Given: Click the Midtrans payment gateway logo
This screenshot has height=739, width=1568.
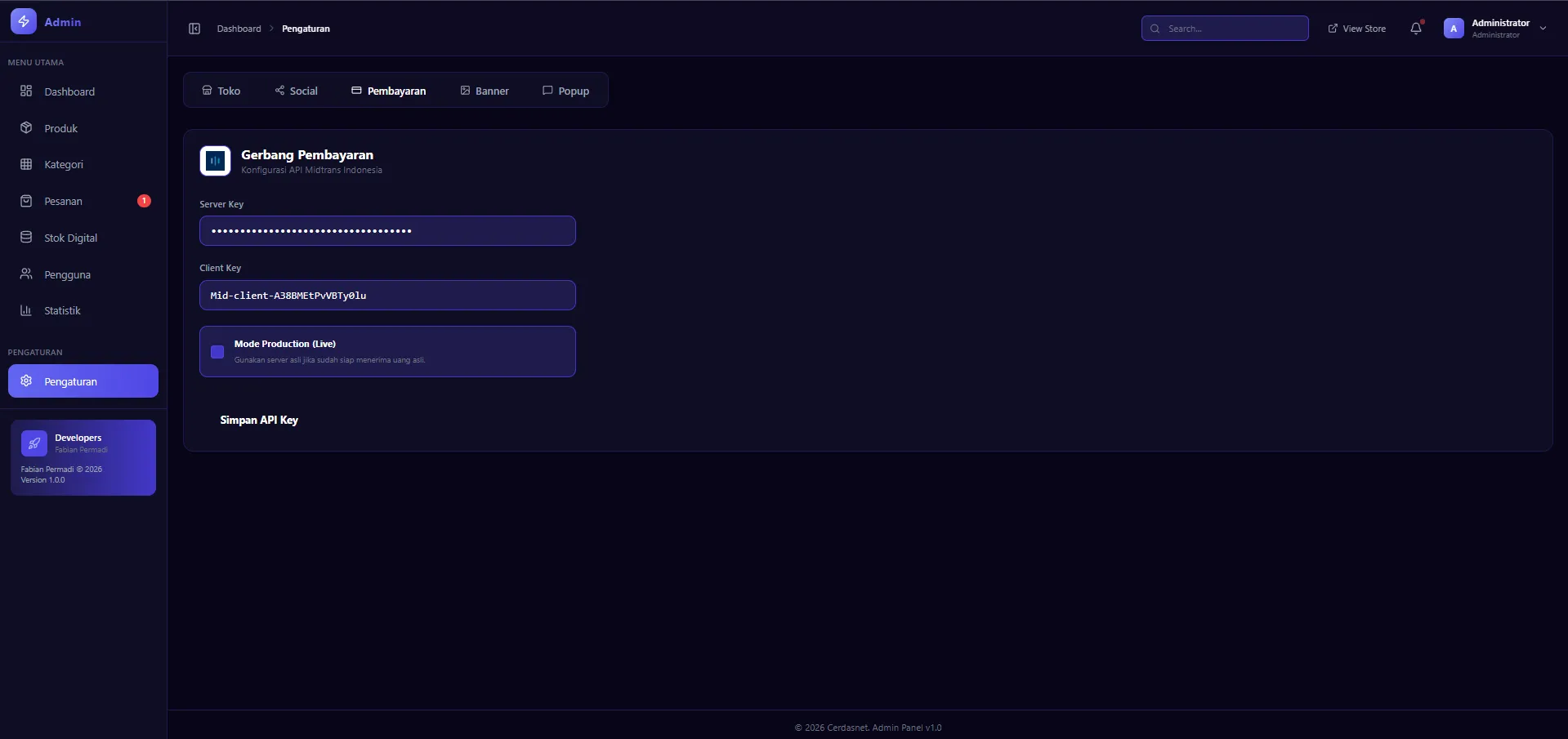Looking at the screenshot, I should tap(215, 161).
